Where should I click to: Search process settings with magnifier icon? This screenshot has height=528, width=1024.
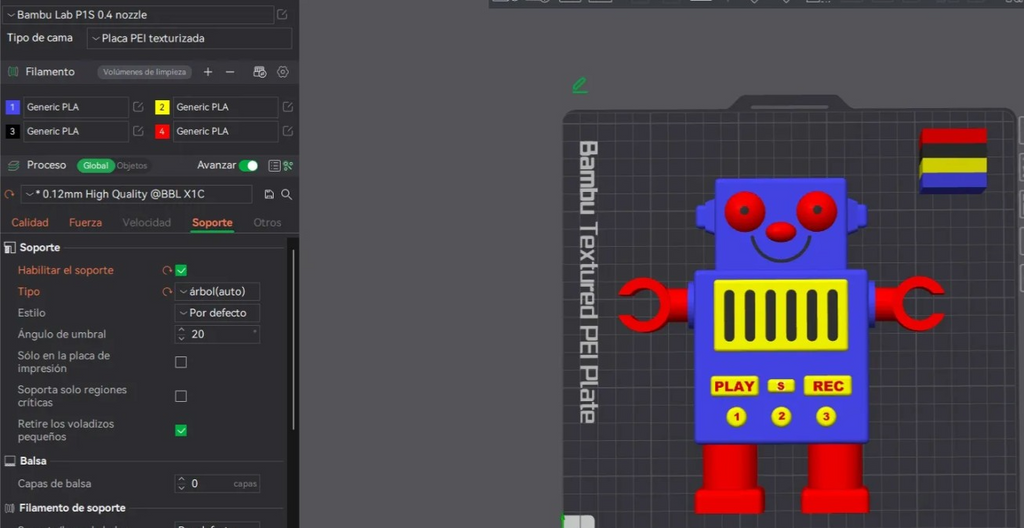click(286, 194)
